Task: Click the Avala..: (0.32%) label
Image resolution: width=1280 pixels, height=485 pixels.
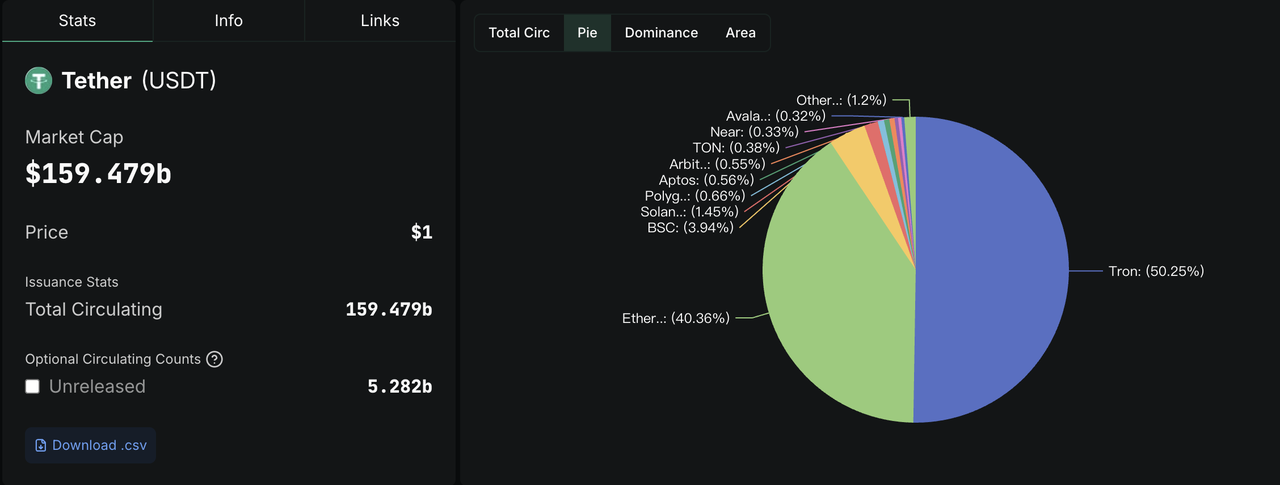Action: [x=776, y=116]
